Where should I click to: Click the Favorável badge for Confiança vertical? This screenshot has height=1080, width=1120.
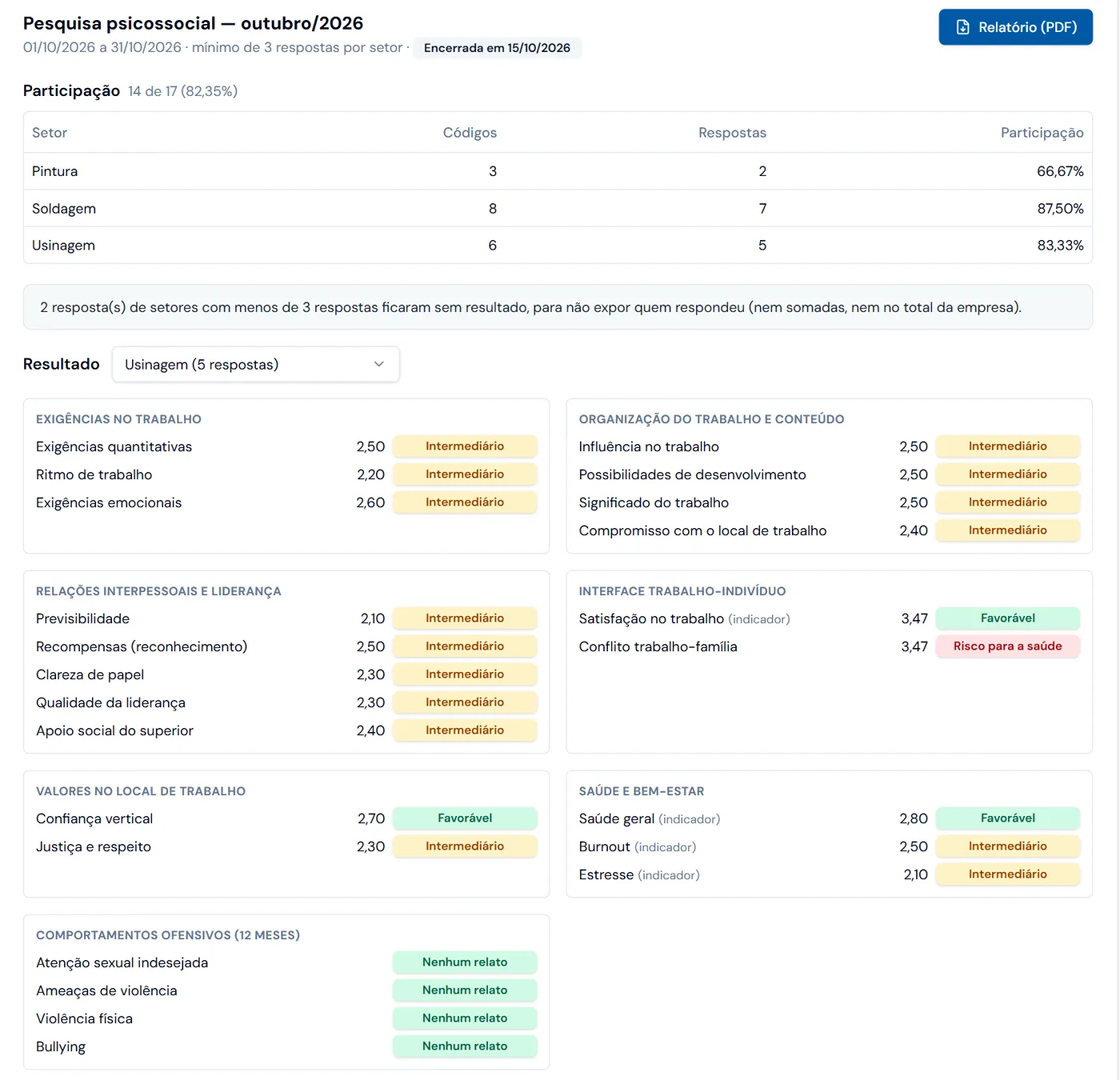pos(465,818)
